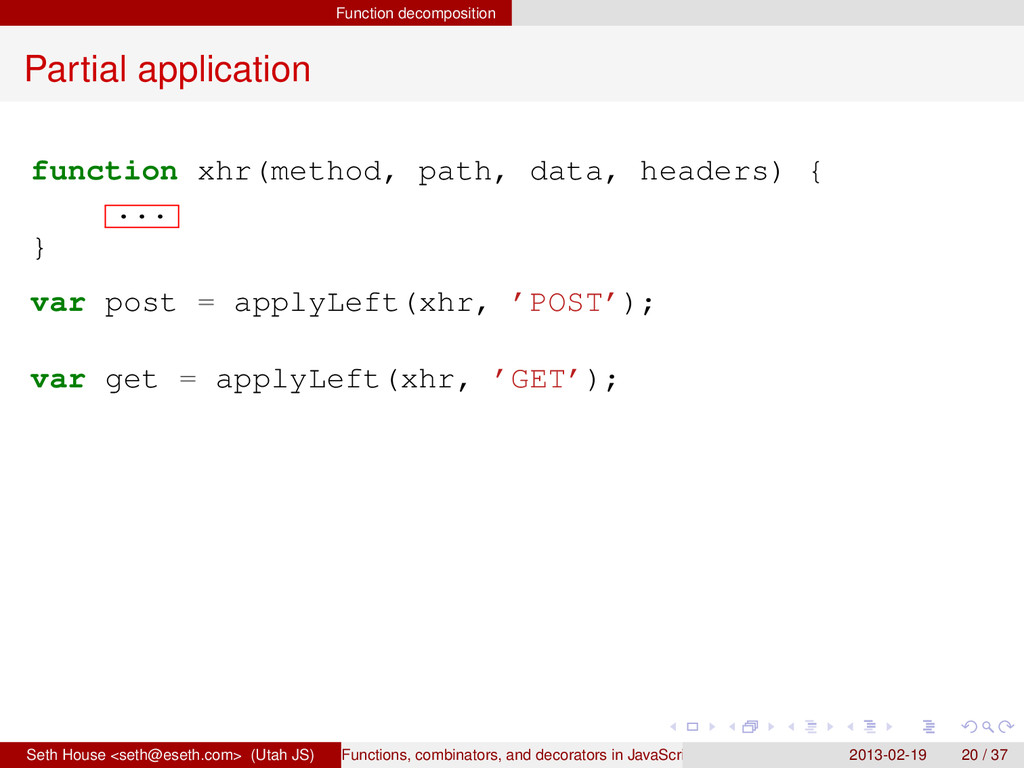Go to previous slide arrow
The width and height of the screenshot is (1024, 768).
(x=673, y=727)
